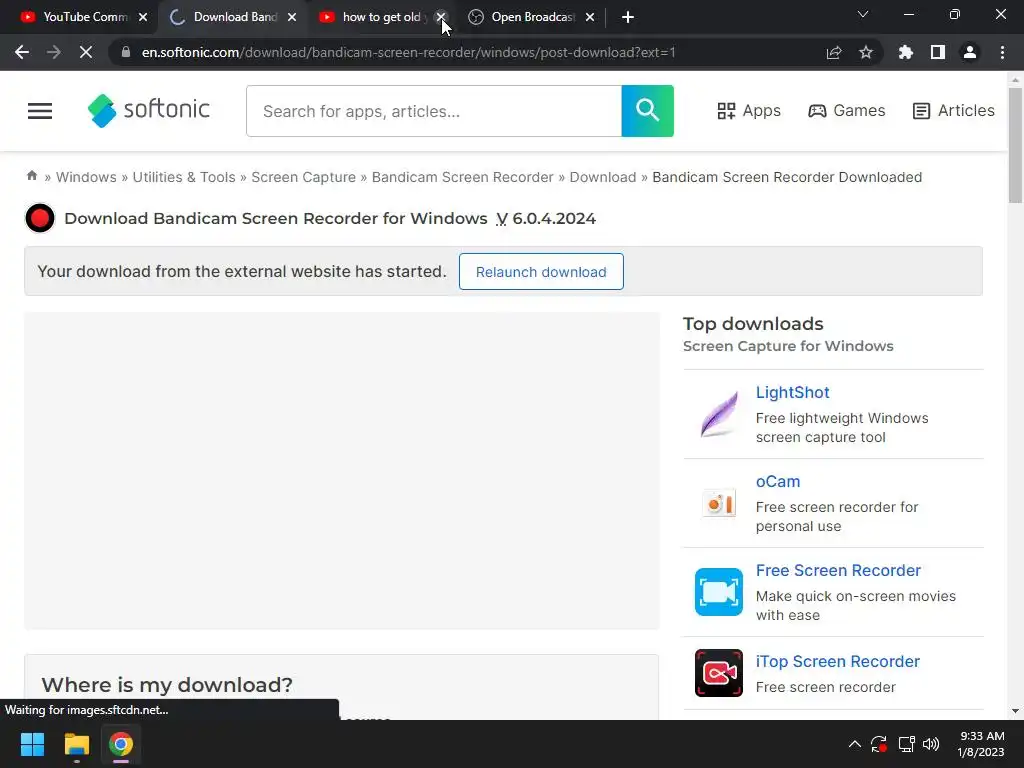
Task: Open the Softonic hamburger menu
Action: tap(40, 111)
